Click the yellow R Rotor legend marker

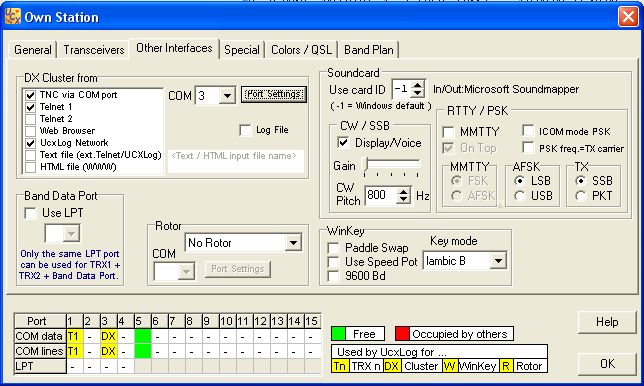coord(506,366)
